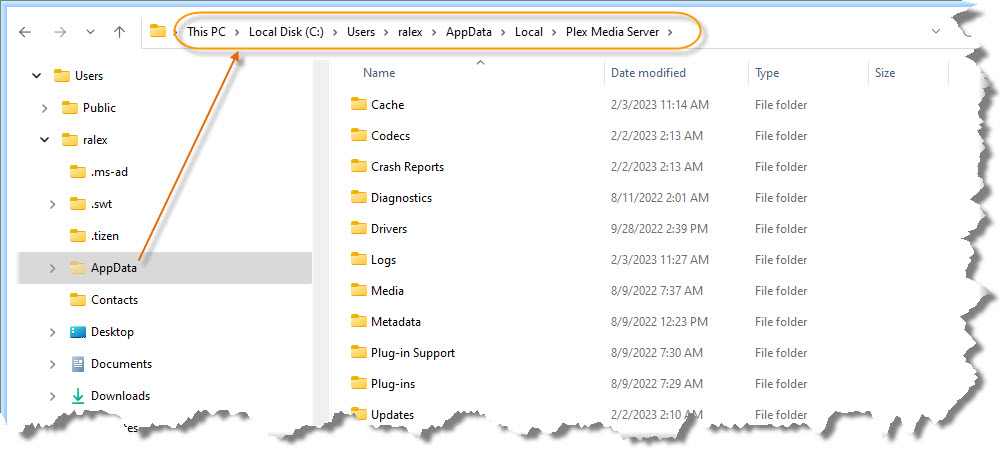Click the Drivers folder icon
The width and height of the screenshot is (1002, 450).
358,228
